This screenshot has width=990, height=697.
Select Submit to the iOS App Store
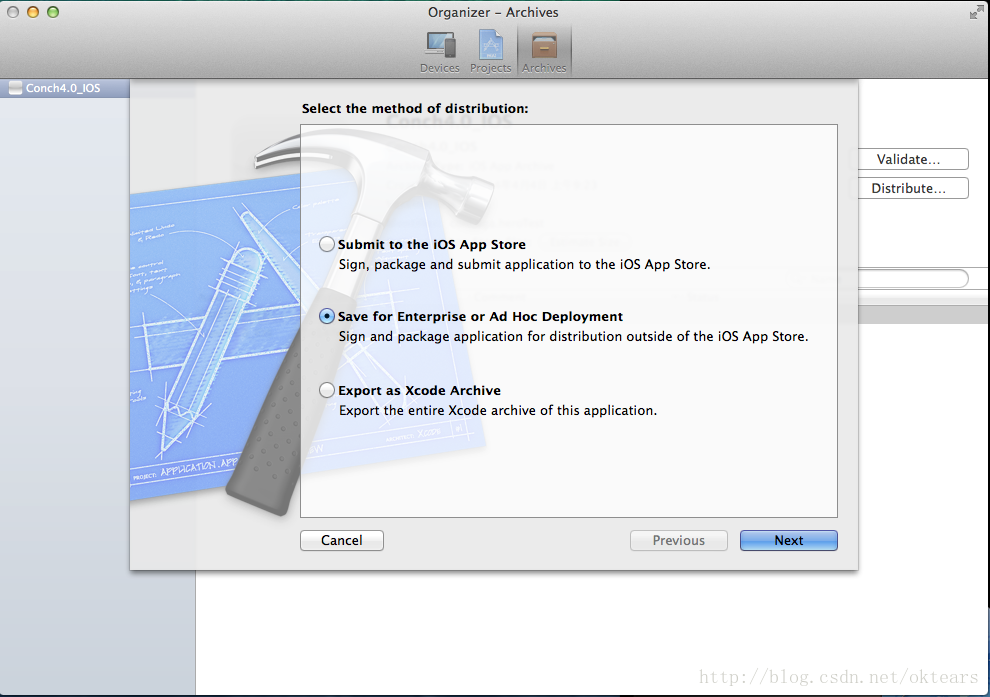(327, 244)
